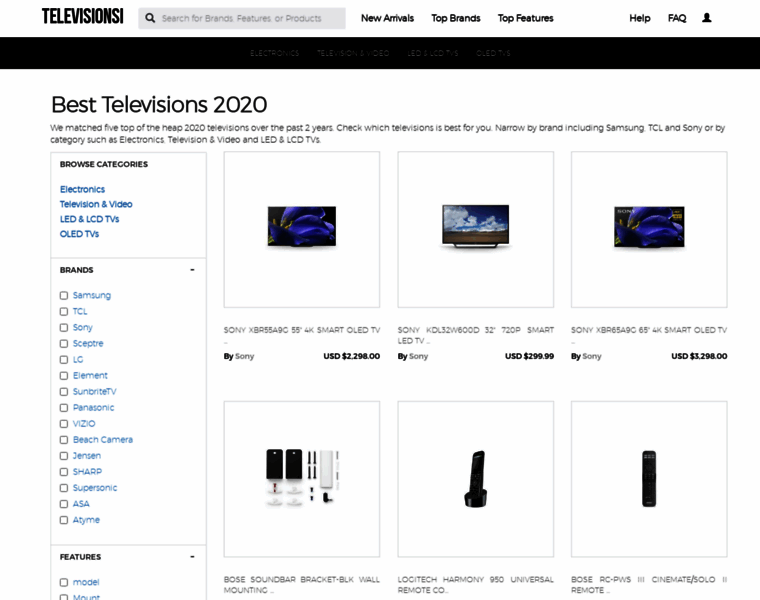Open New Arrivals menu
Image resolution: width=760 pixels, height=600 pixels.
pyautogui.click(x=387, y=18)
